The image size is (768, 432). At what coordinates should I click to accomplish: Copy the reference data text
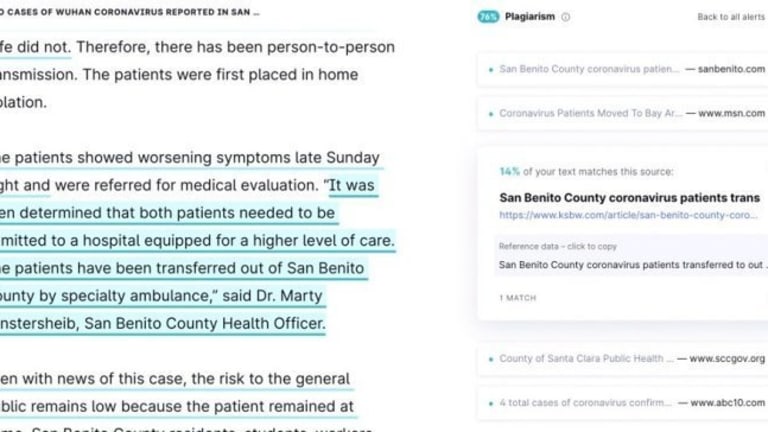[631, 256]
